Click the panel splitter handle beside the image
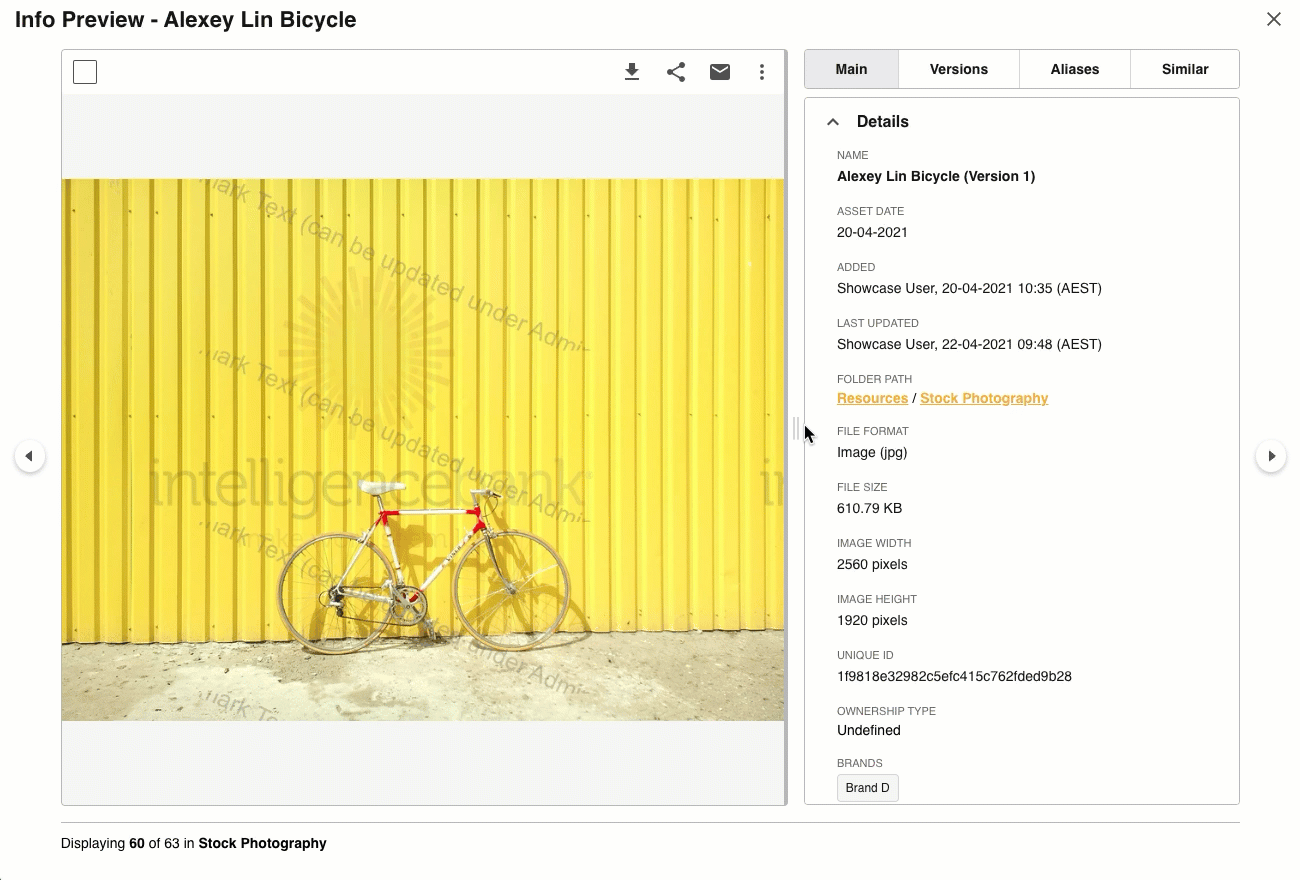This screenshot has height=880, width=1300. click(x=795, y=429)
